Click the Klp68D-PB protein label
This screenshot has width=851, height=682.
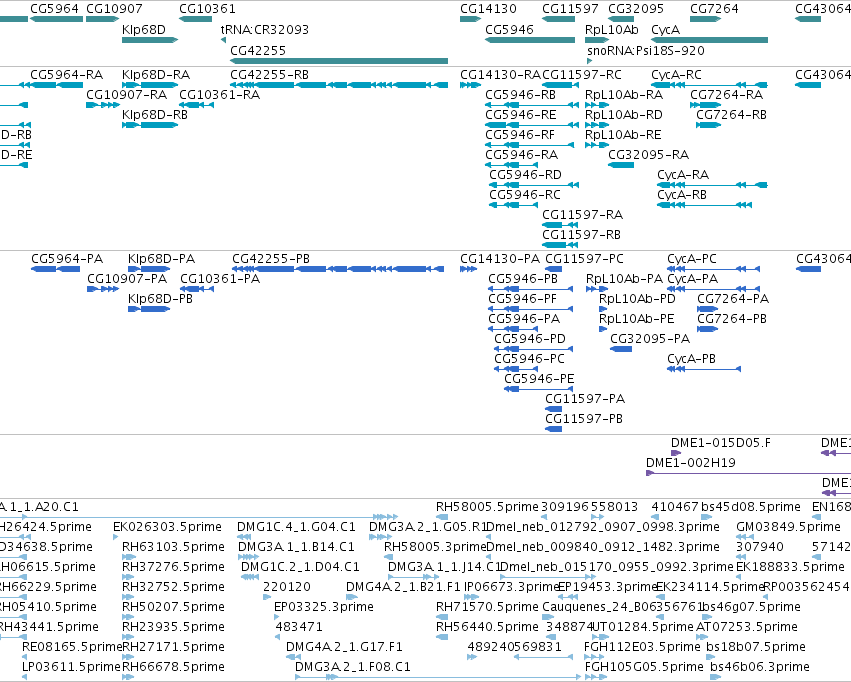pos(161,299)
